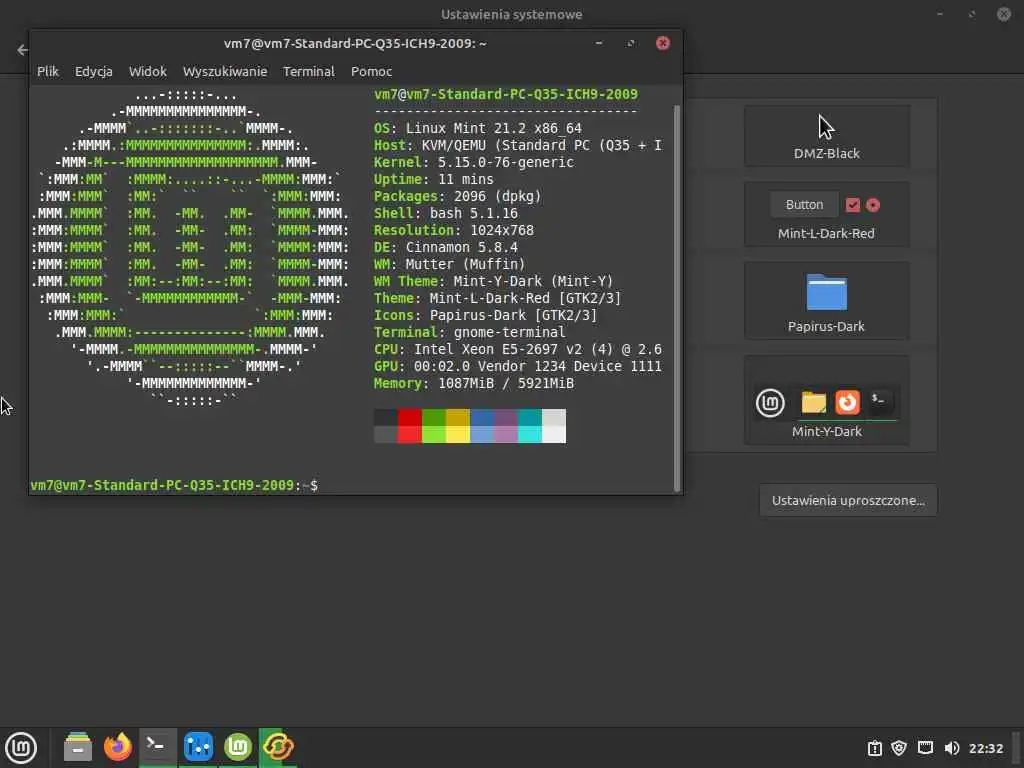Click the OS: Linux Mint 21.2 line
The height and width of the screenshot is (768, 1024).
477,128
